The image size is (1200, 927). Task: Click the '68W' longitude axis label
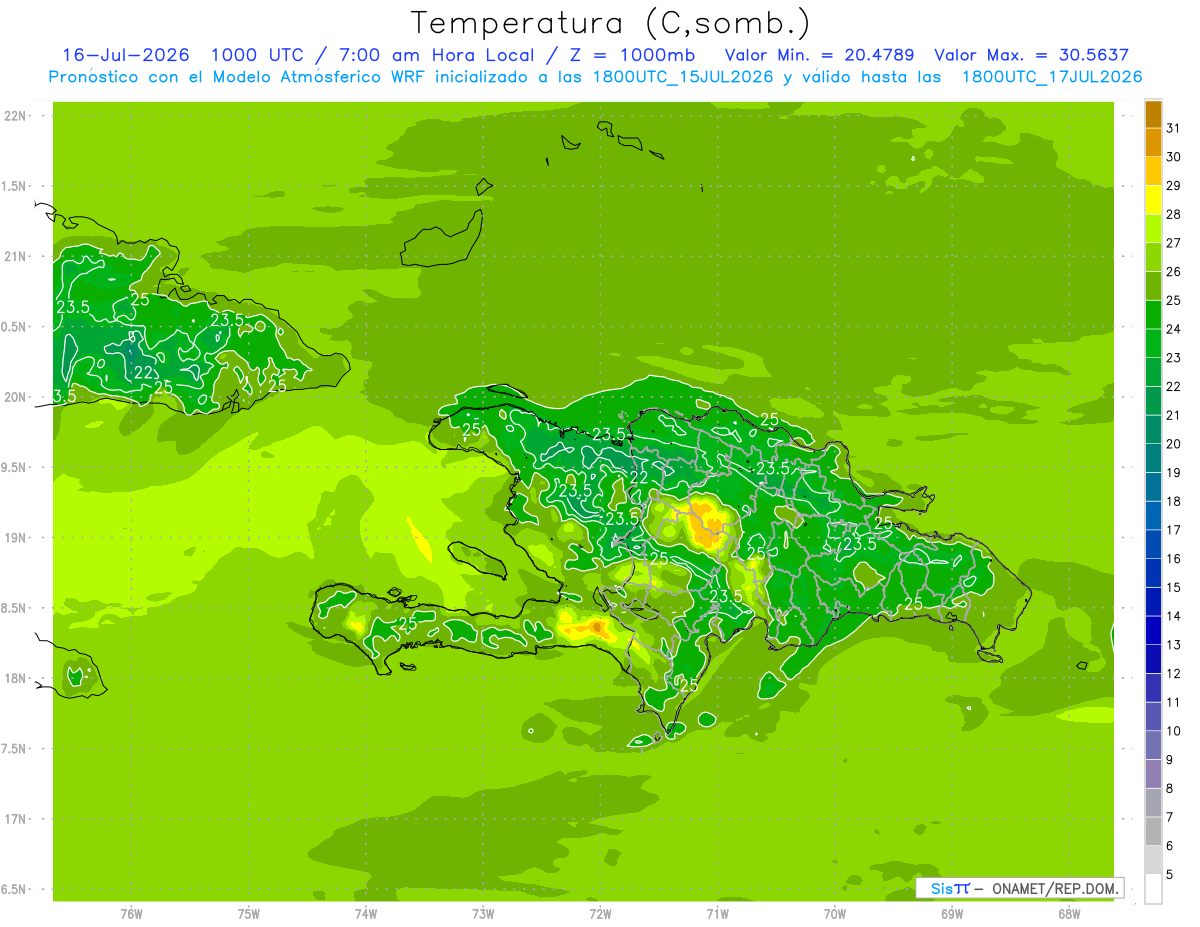[1069, 913]
